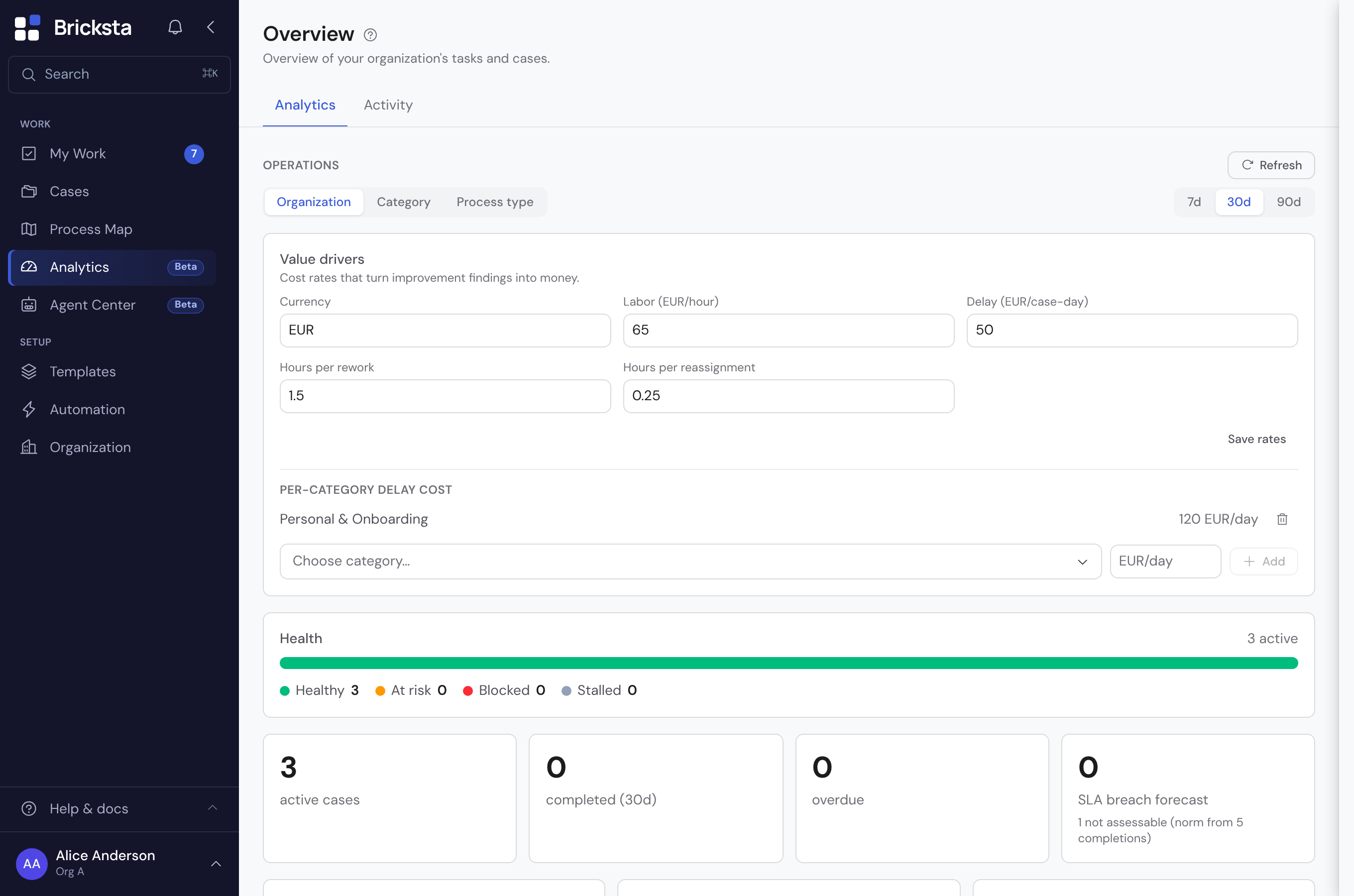Click the completed (30d) card
1354x896 pixels.
click(x=656, y=798)
